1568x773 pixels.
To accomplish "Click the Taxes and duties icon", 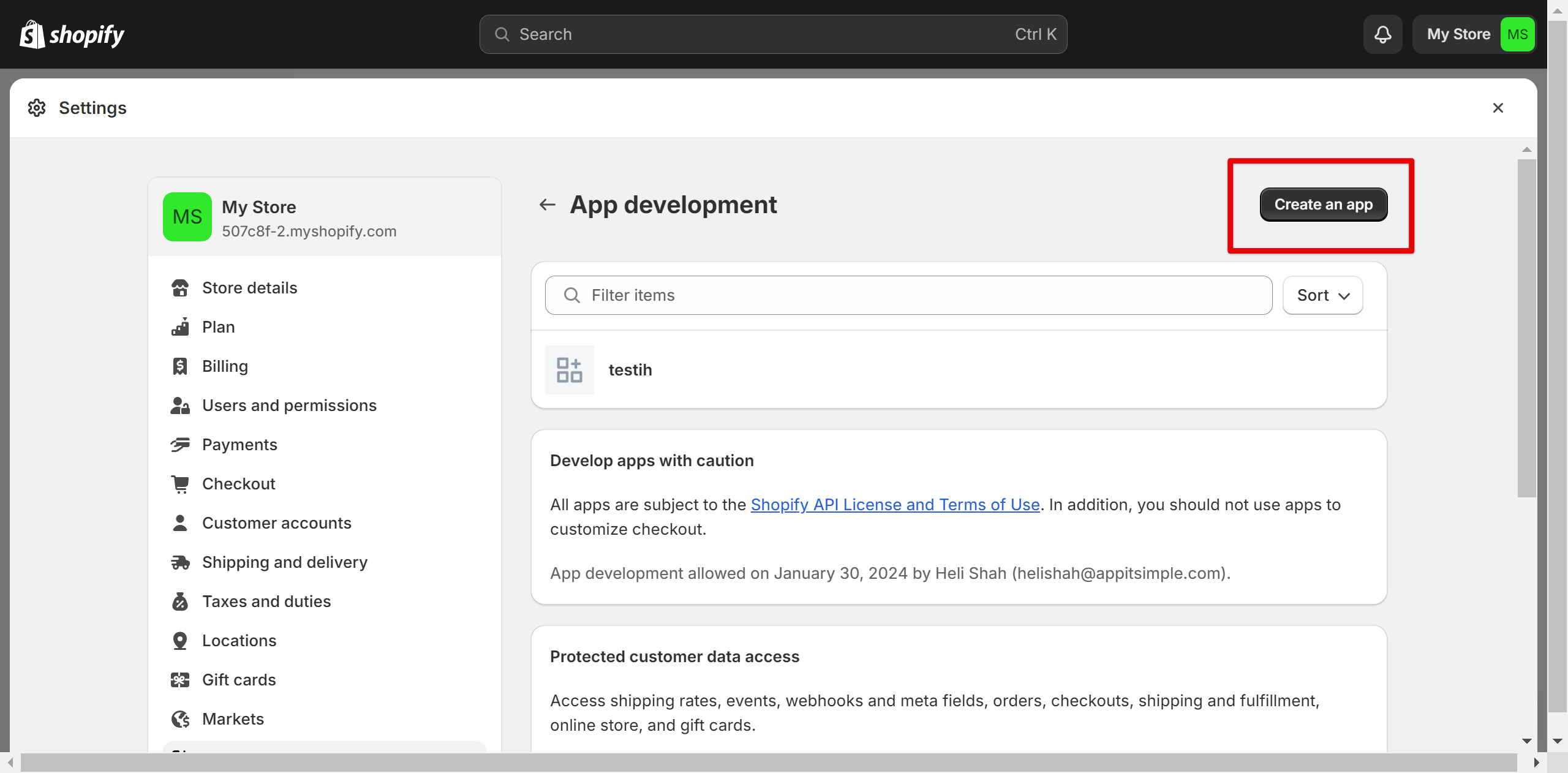I will (180, 601).
